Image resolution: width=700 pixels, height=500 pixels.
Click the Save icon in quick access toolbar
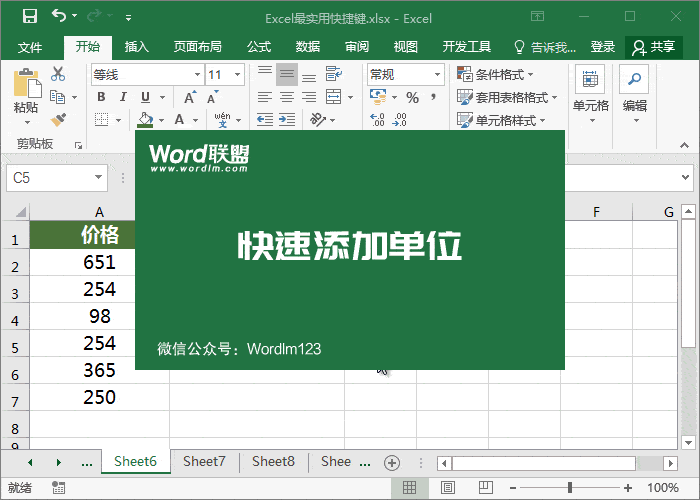(29, 16)
